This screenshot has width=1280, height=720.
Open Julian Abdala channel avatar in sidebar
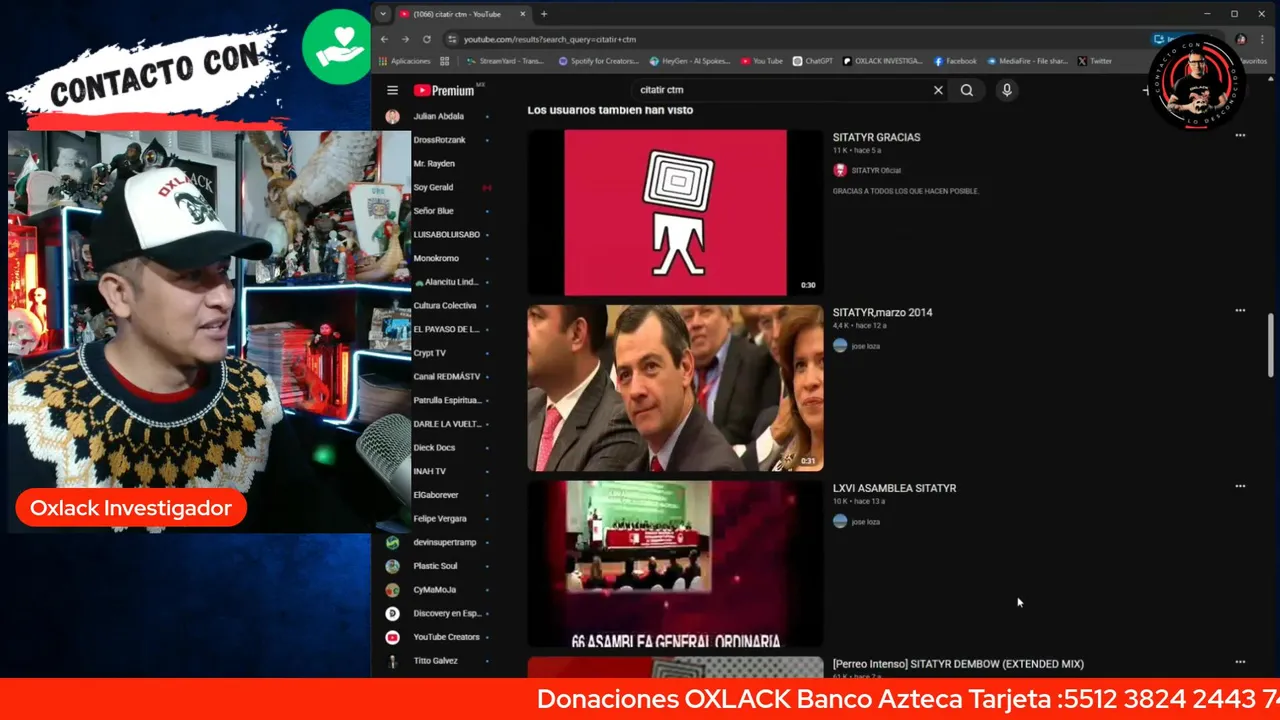tap(392, 116)
